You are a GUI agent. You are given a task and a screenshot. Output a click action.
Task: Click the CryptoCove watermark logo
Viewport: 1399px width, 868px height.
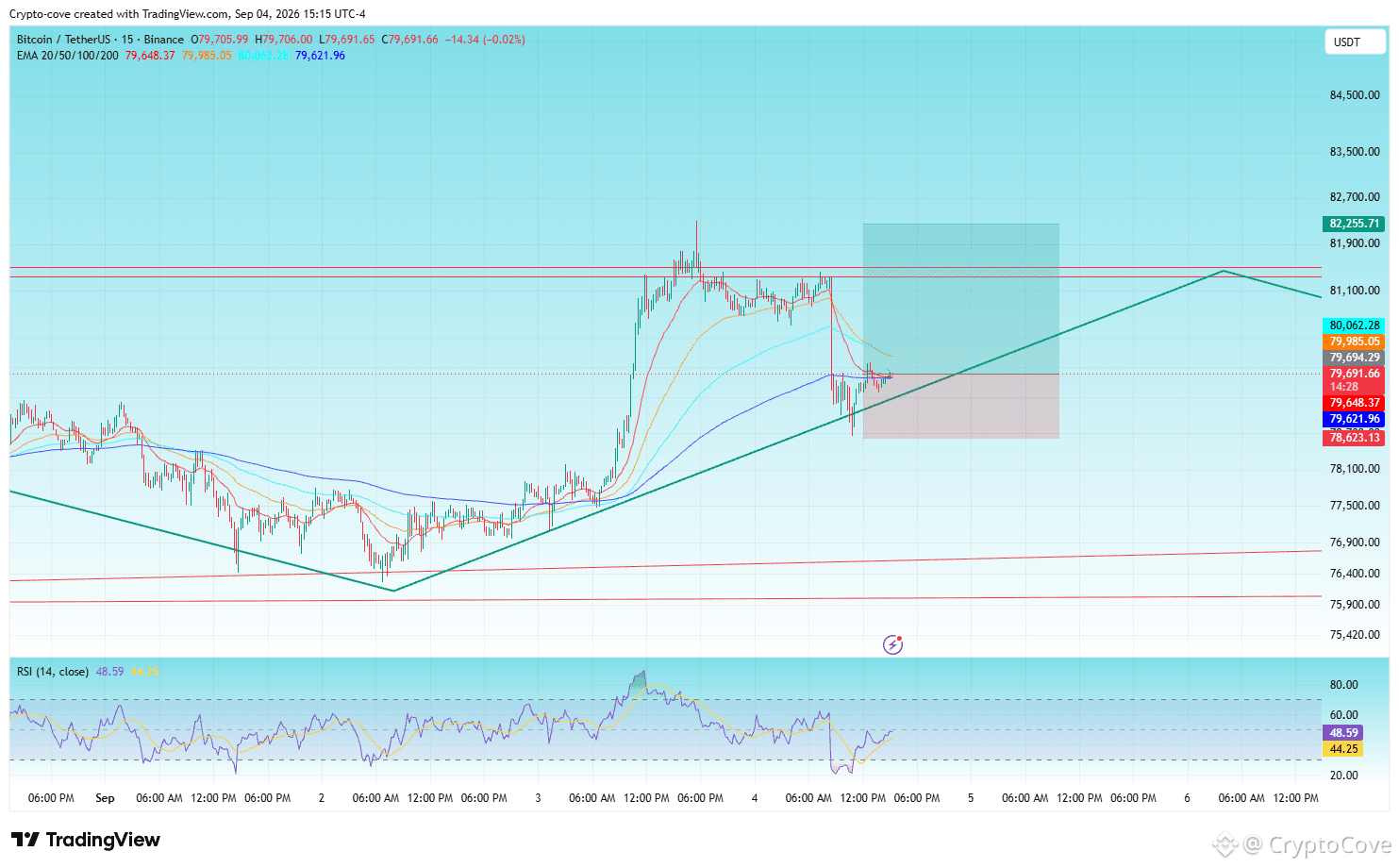[1302, 844]
